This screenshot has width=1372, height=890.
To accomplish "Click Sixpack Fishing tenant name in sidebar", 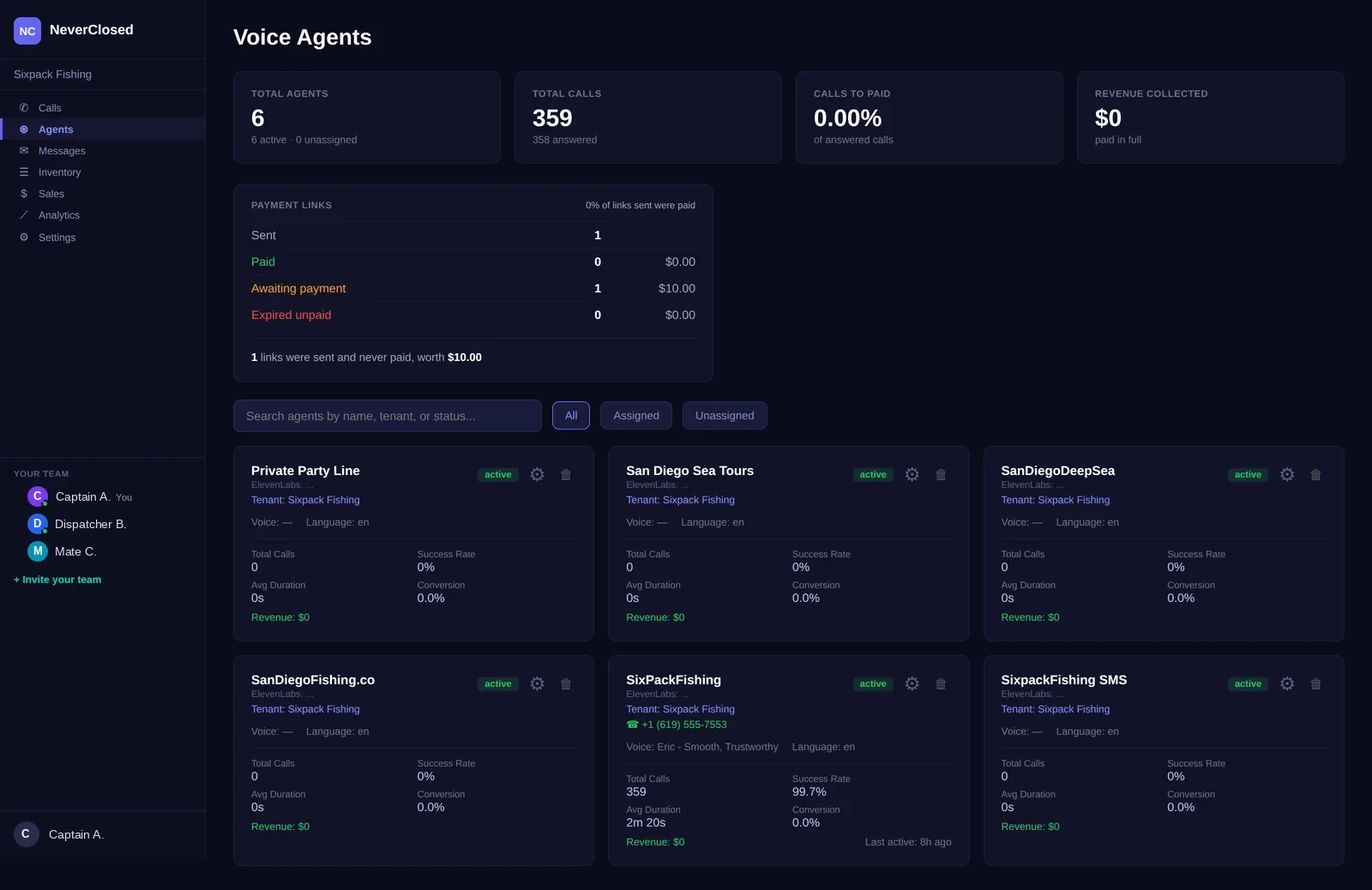I will pyautogui.click(x=52, y=75).
